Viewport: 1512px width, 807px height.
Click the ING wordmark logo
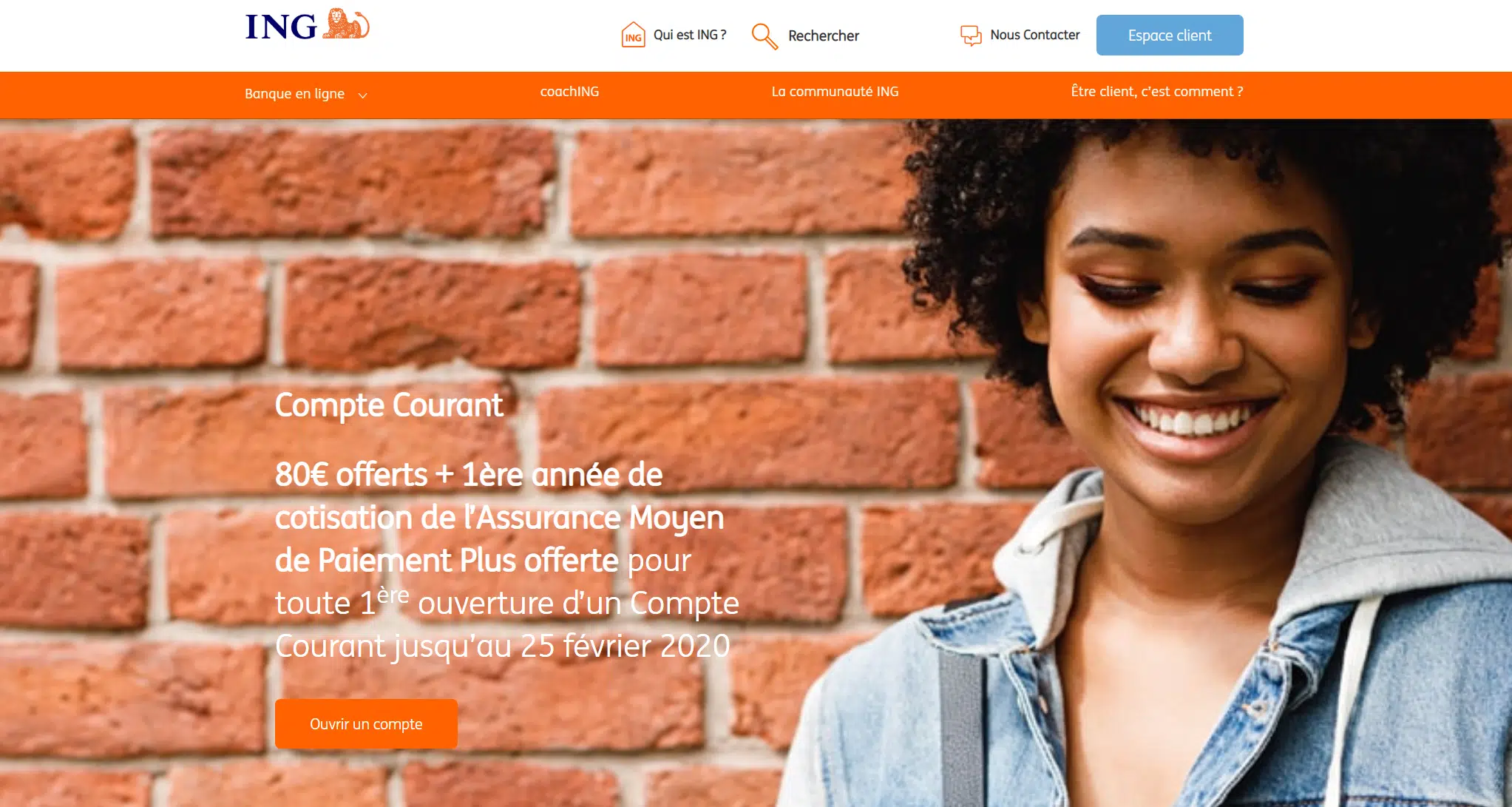point(281,27)
